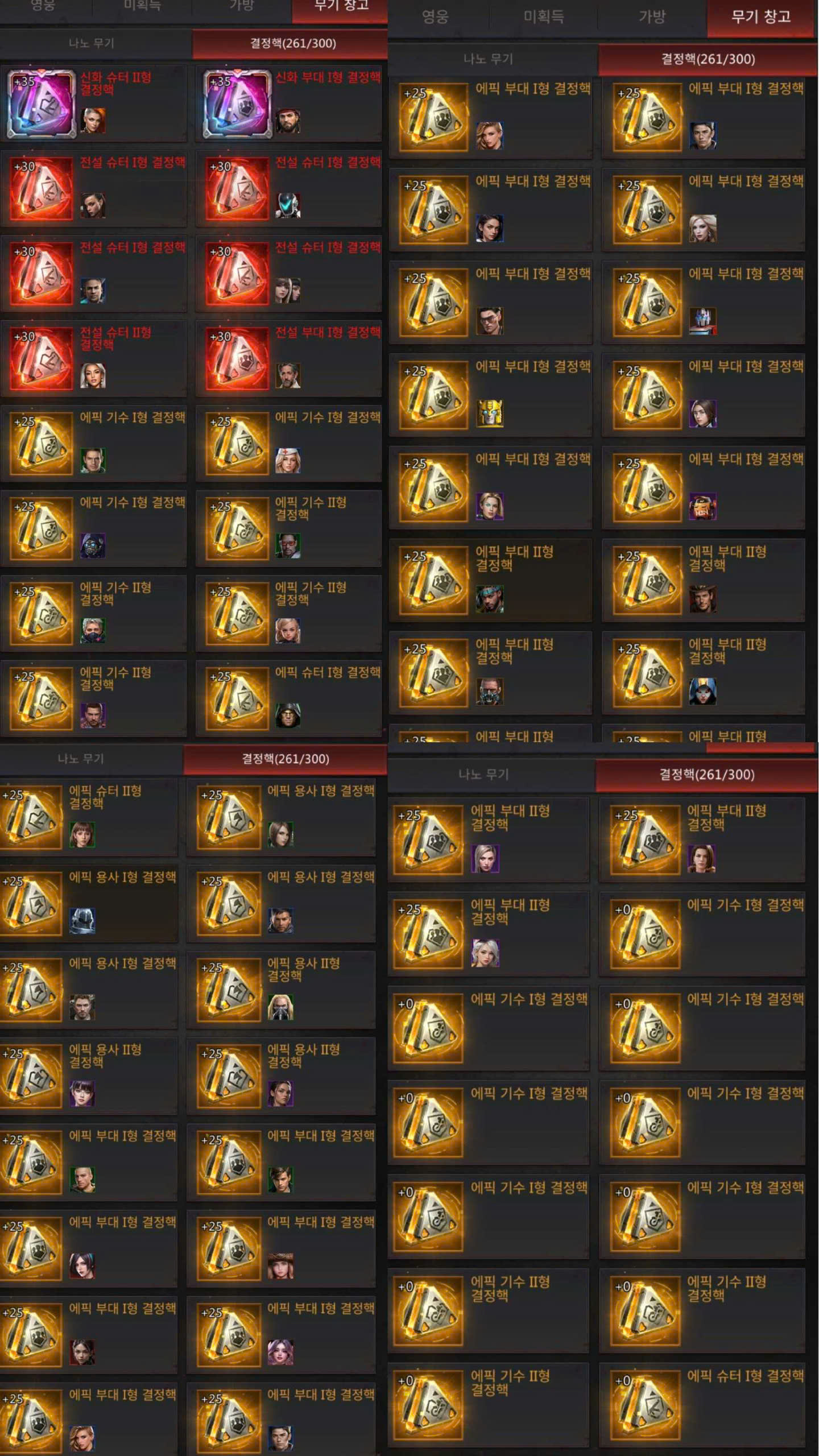Tap the red robot-face hero portrait
The image size is (819, 1456).
pos(702,506)
